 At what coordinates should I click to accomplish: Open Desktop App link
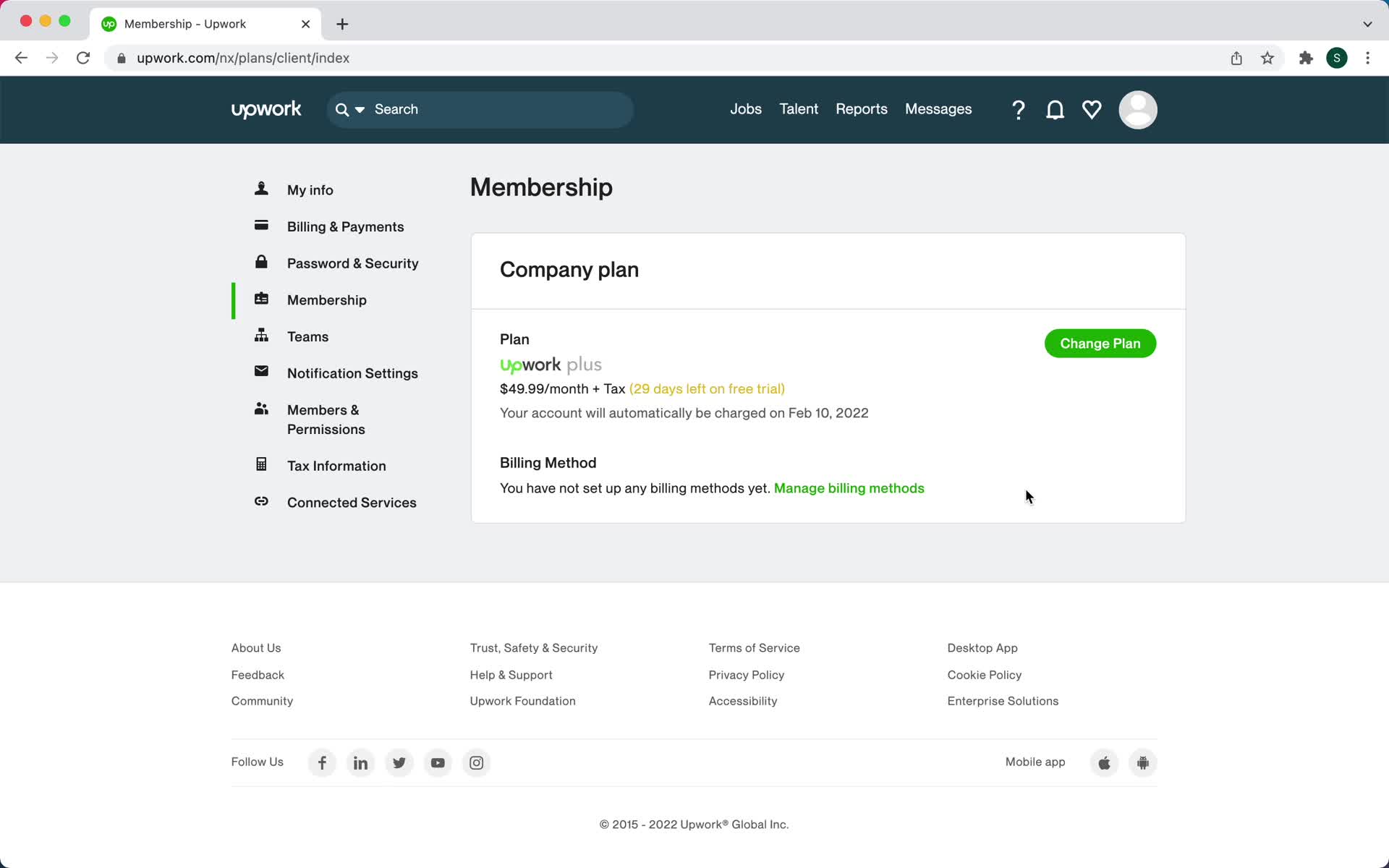[x=982, y=648]
